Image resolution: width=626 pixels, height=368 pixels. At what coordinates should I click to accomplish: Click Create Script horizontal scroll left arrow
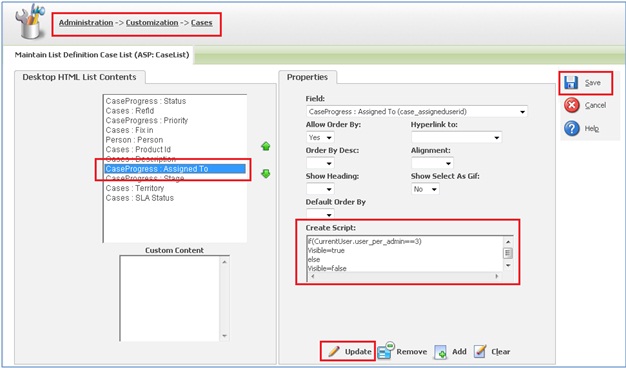click(312, 276)
